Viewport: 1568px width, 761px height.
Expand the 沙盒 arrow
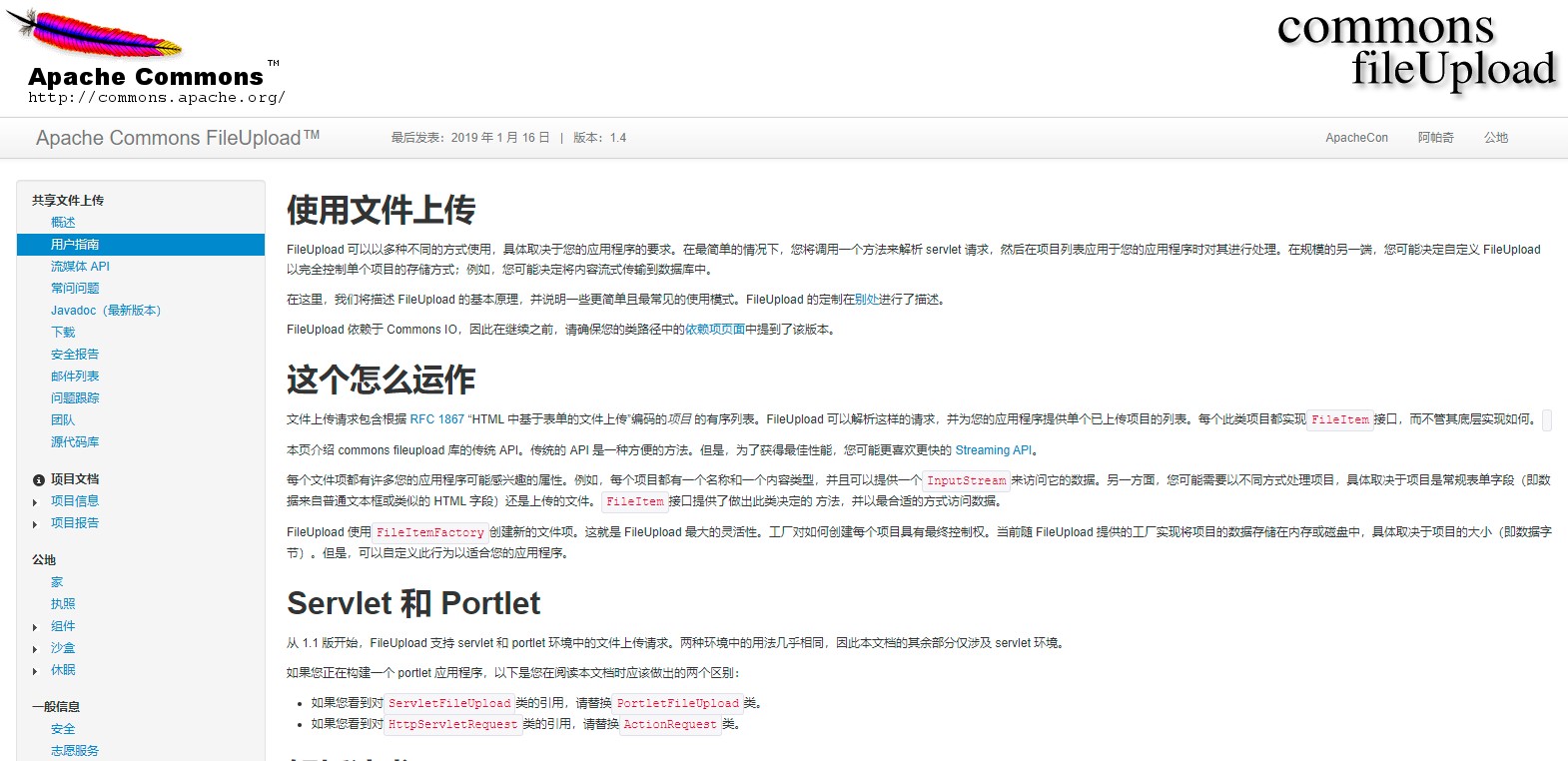click(x=35, y=649)
